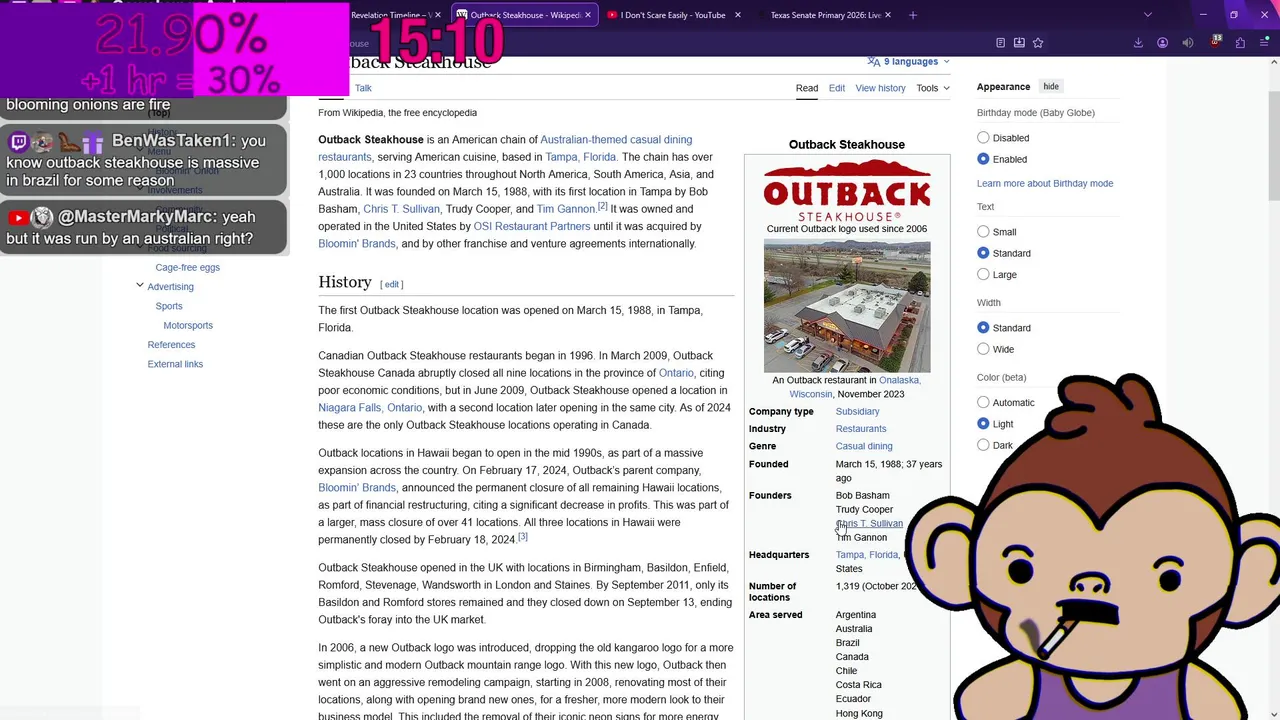Image resolution: width=1280 pixels, height=720 pixels.
Task: Close the Revelation Timeline tab
Action: 437,15
